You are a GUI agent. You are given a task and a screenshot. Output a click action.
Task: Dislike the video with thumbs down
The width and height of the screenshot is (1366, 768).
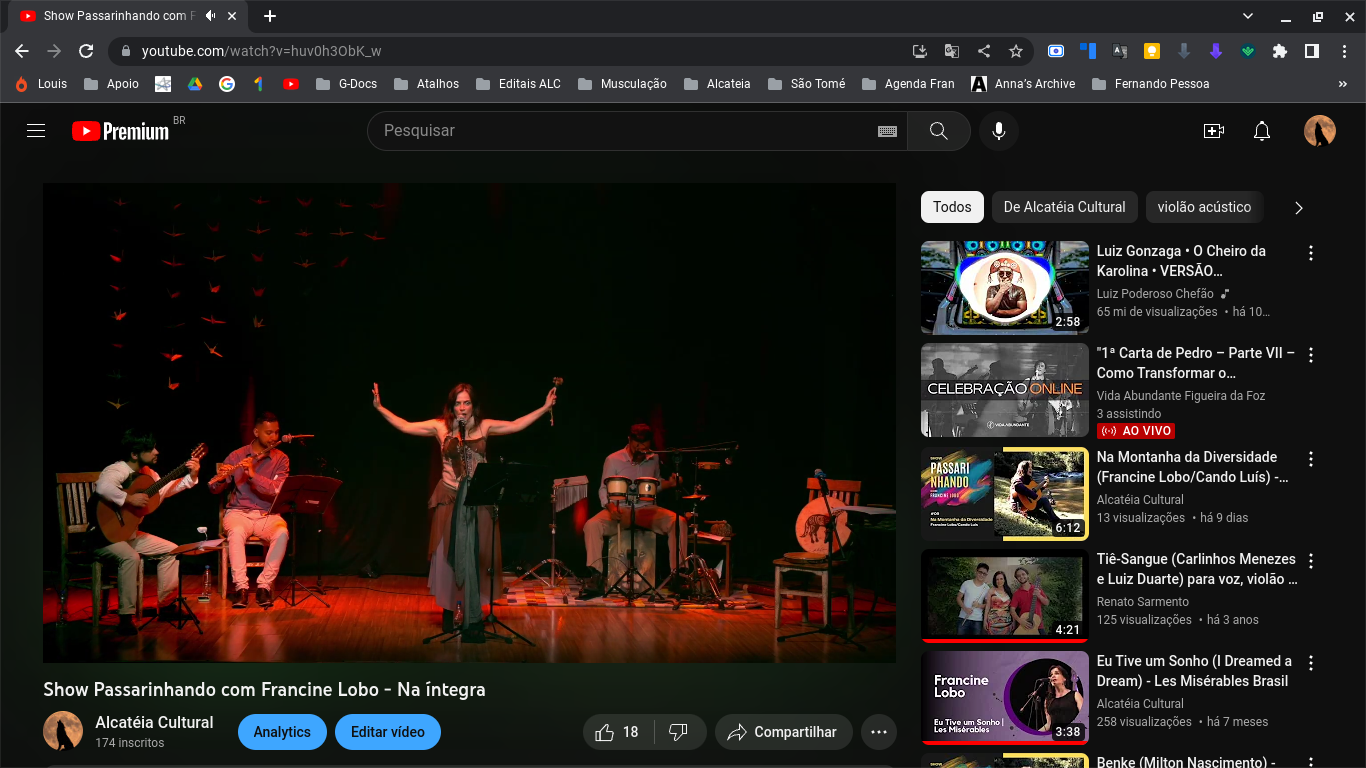click(x=678, y=732)
